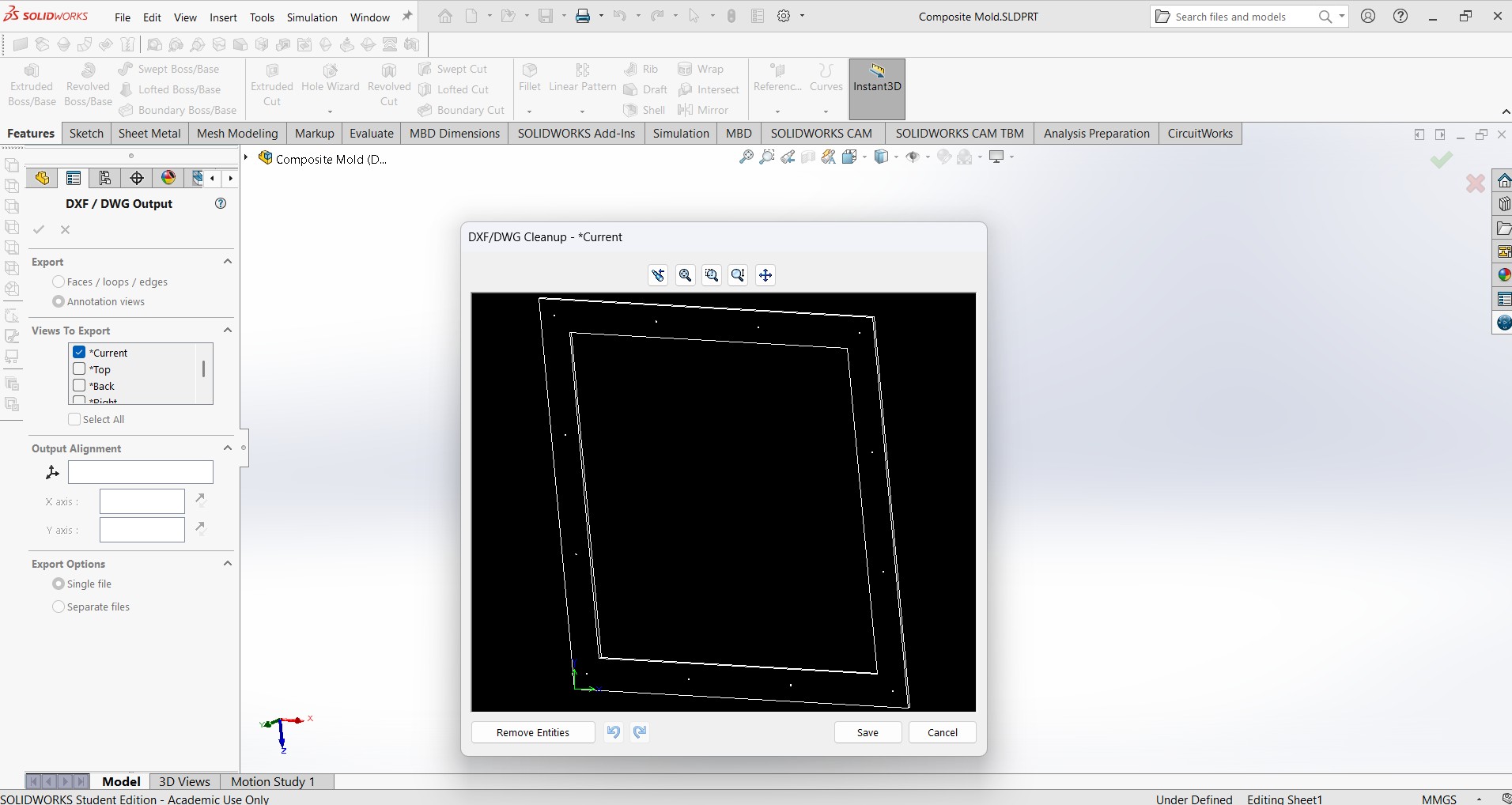The width and height of the screenshot is (1512, 805).
Task: Click the Save button in Cleanup dialog
Action: (868, 732)
